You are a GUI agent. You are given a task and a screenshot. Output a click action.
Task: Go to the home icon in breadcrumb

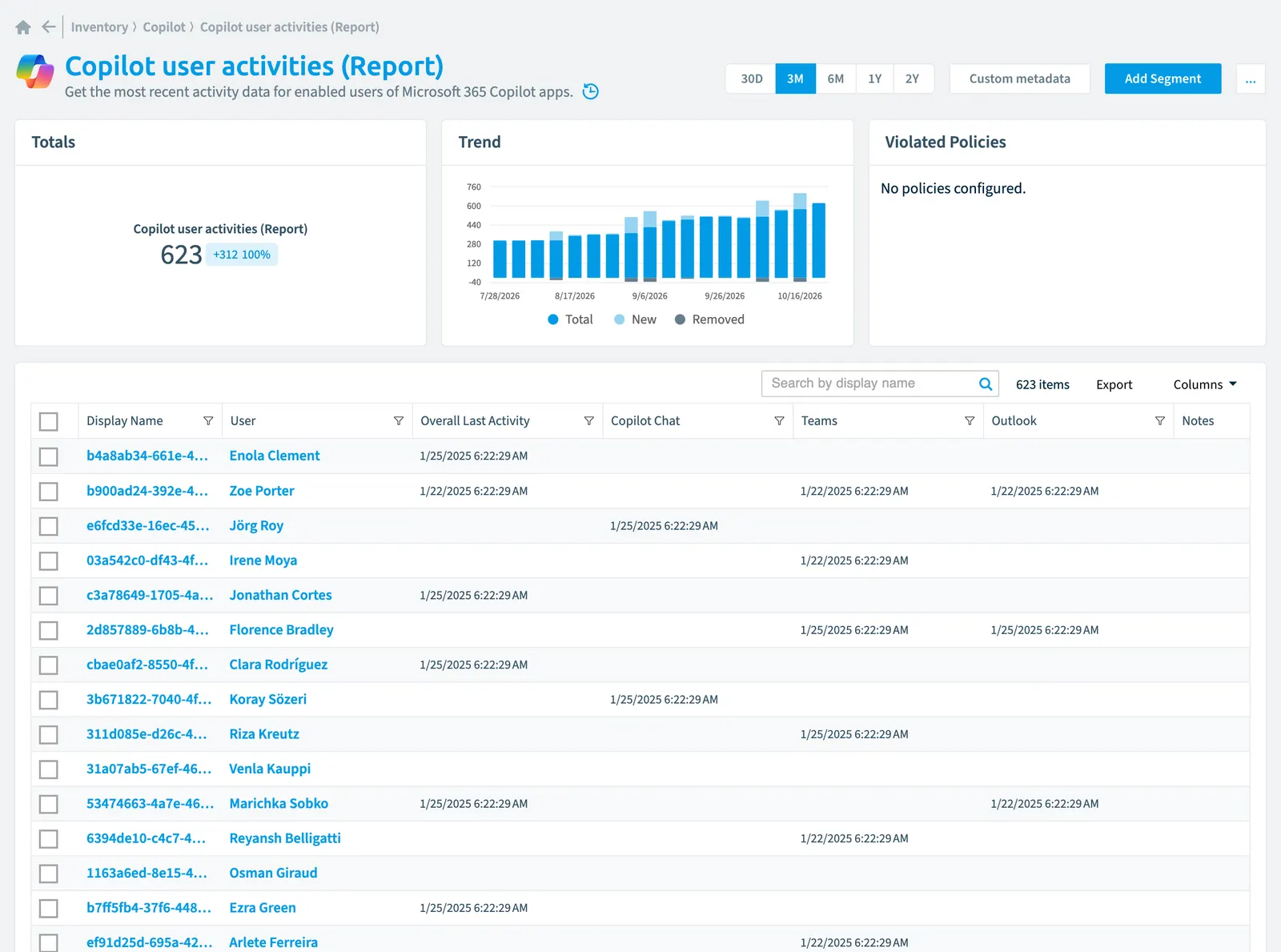click(23, 27)
